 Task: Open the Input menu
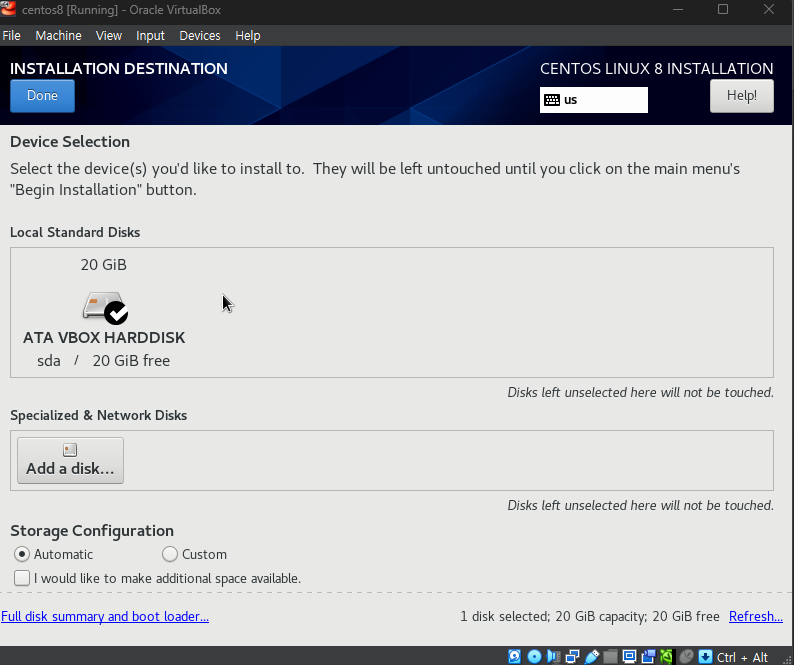pyautogui.click(x=150, y=36)
